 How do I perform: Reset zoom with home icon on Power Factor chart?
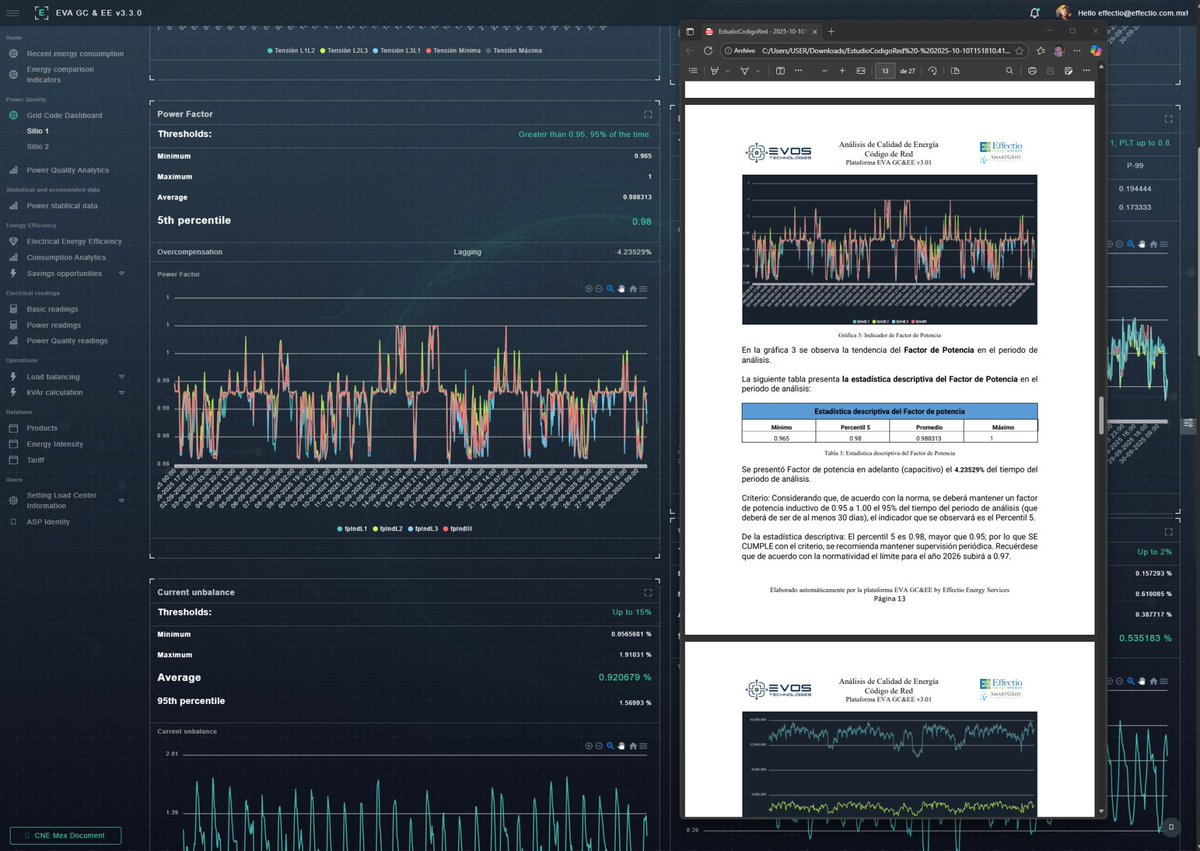click(633, 289)
